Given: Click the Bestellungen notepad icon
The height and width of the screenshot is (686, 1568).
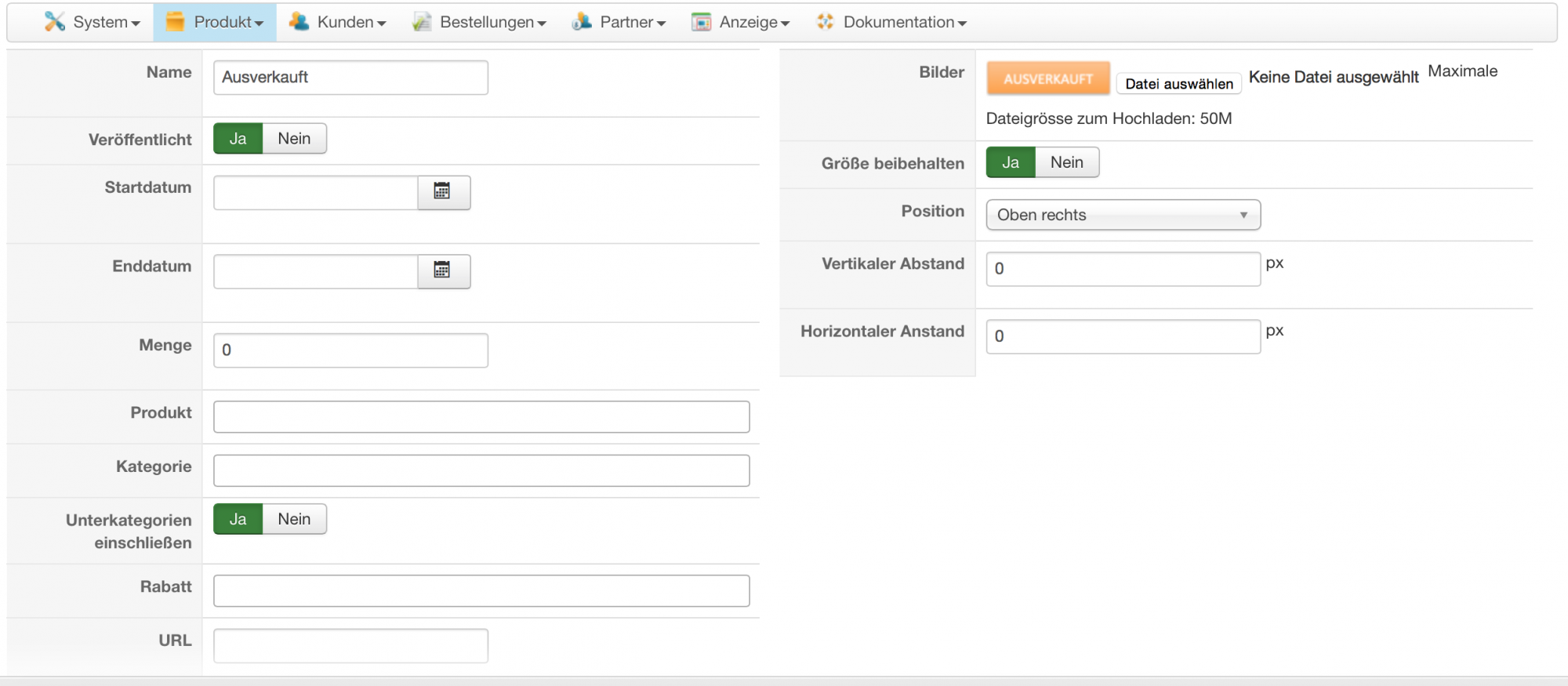Looking at the screenshot, I should (x=422, y=22).
